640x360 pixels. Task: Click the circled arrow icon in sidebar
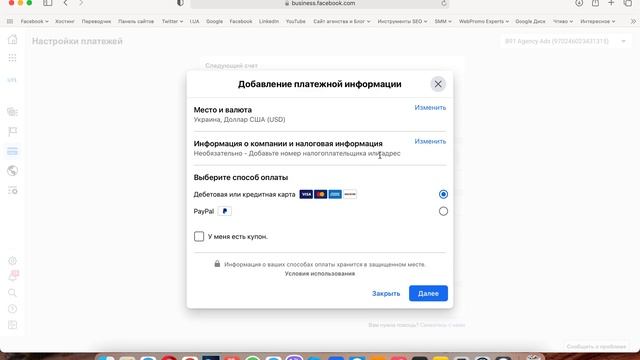[13, 309]
